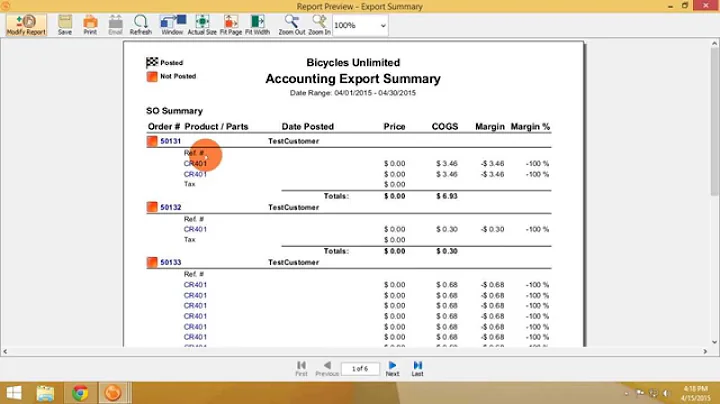Screen dimensions: 720x404
Task: Zoom In on the report
Action: point(319,25)
